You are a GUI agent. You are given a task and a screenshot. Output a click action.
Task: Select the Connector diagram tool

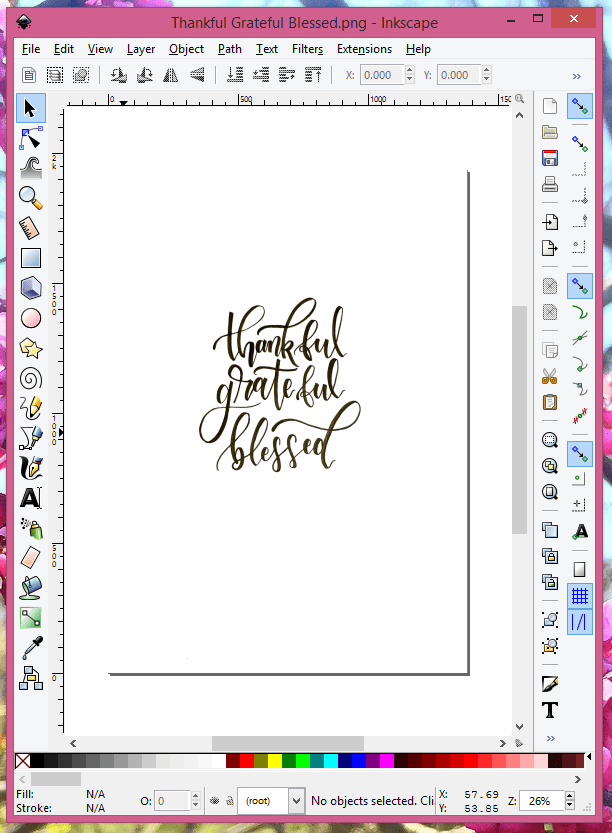click(x=30, y=678)
